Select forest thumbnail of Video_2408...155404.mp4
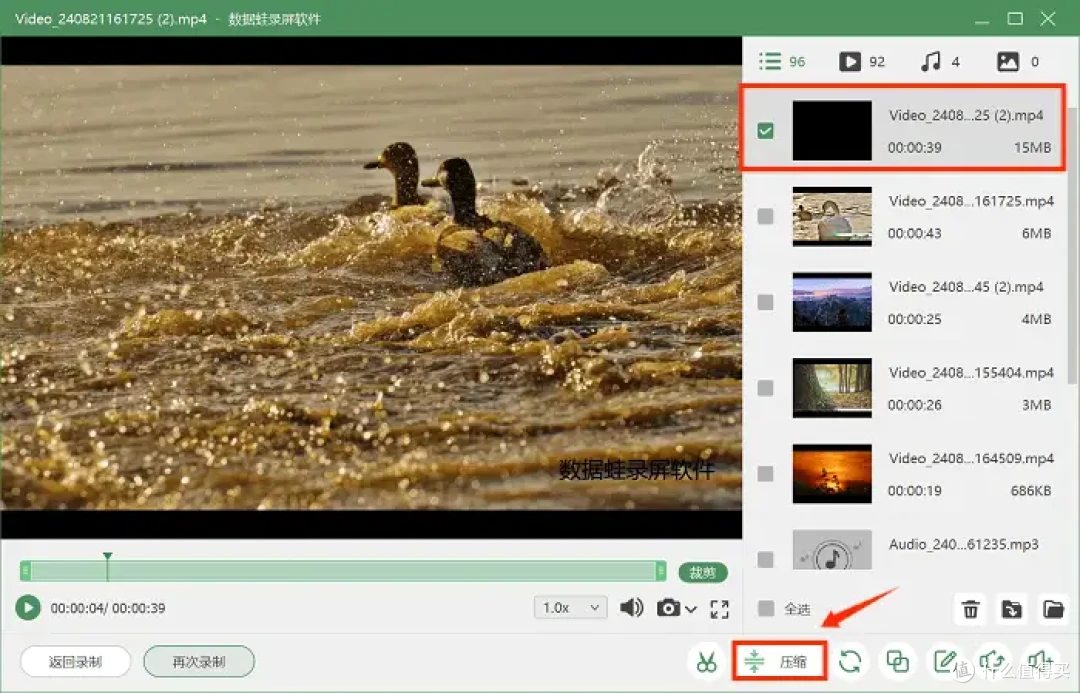1080x693 pixels. click(x=832, y=388)
